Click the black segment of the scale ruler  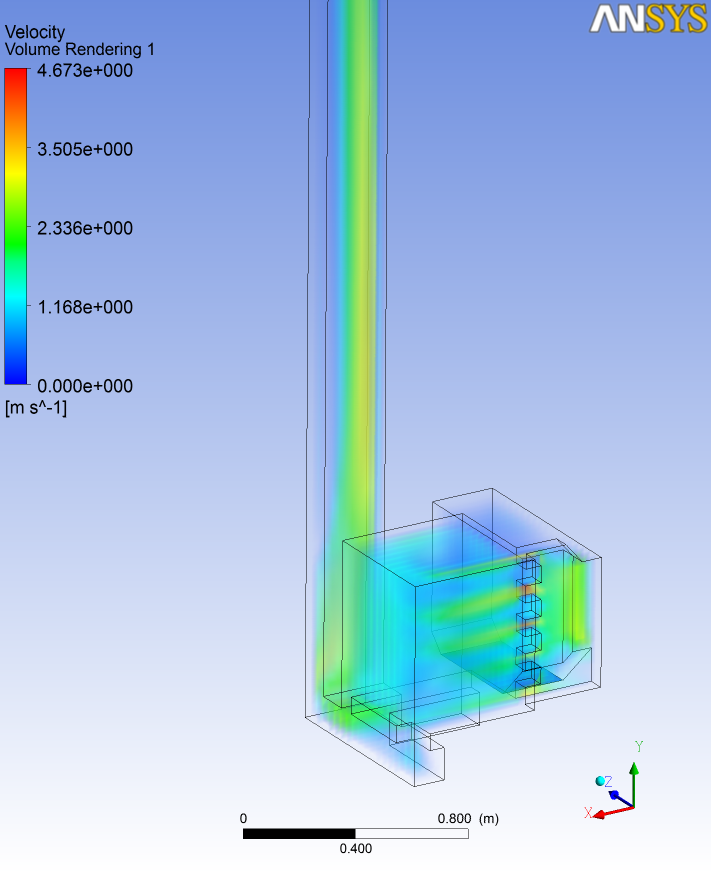[x=299, y=833]
